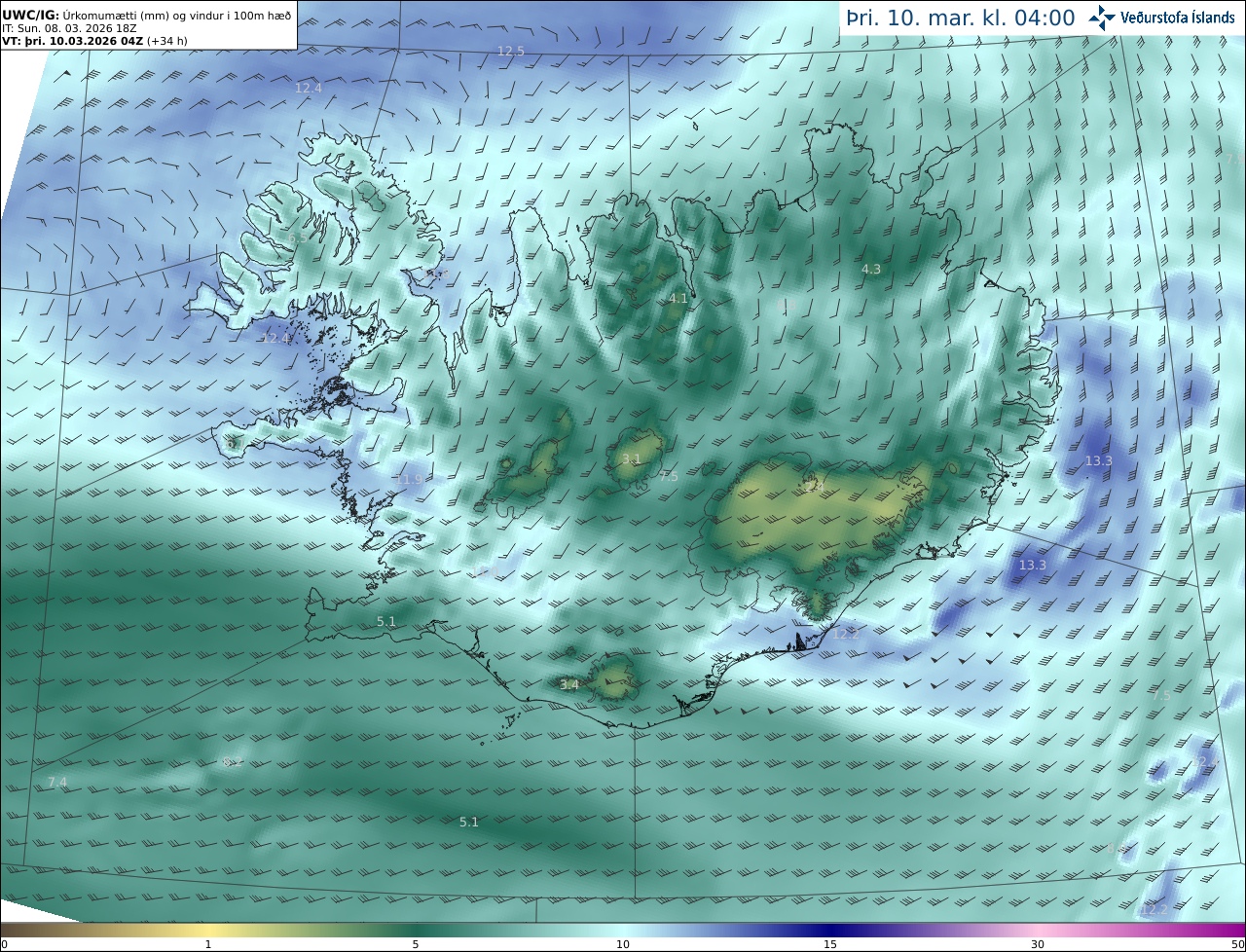Click the 'UWC/IG:' map title line
Image resolution: width=1246 pixels, height=952 pixels.
click(x=147, y=17)
